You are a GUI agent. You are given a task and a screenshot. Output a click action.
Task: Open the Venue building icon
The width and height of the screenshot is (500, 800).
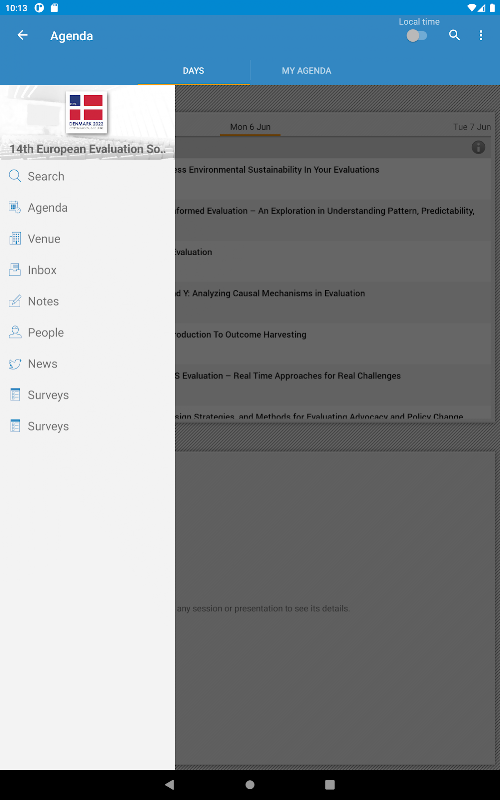(15, 239)
